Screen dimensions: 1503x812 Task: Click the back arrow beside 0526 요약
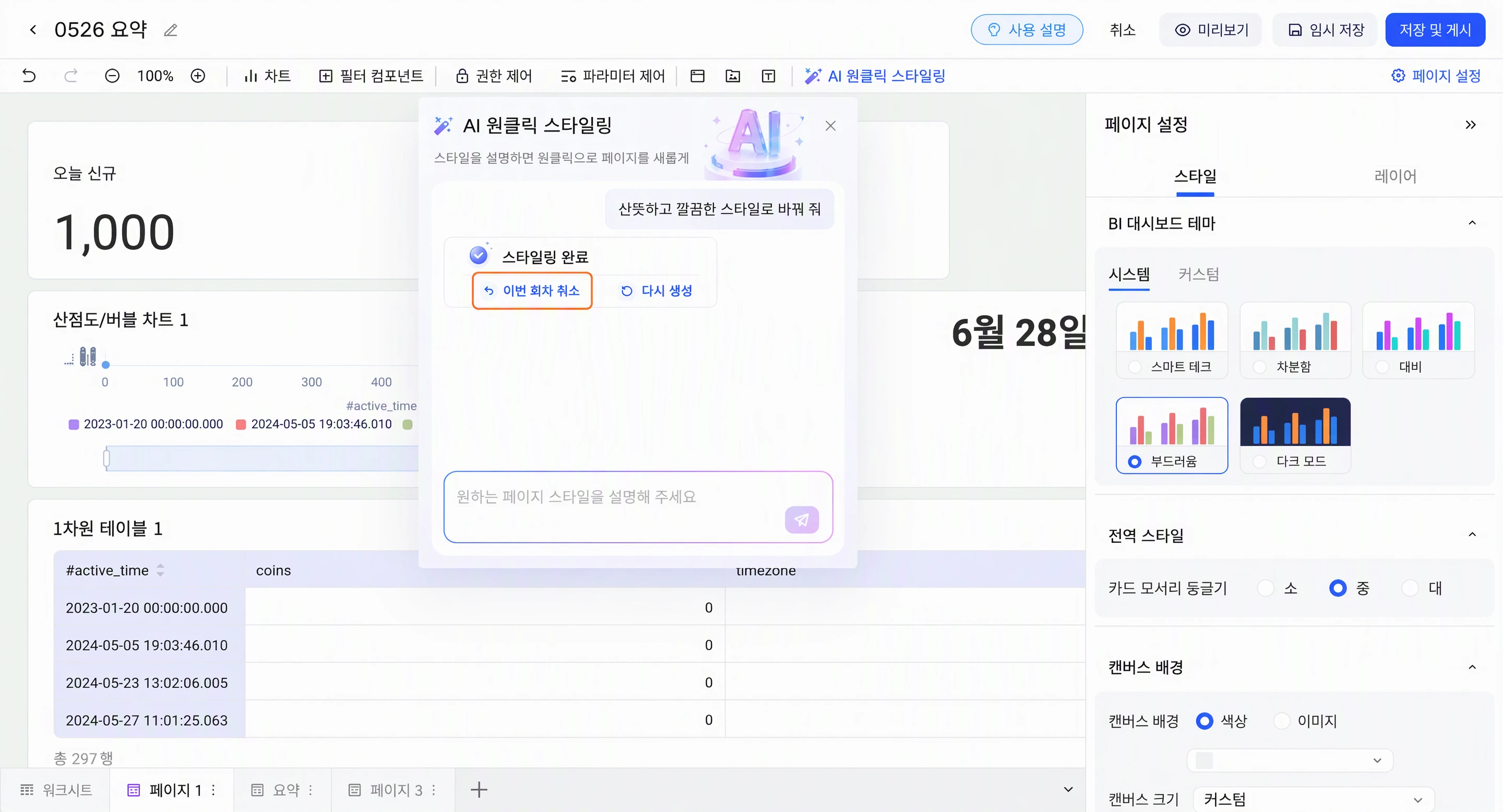(33, 30)
